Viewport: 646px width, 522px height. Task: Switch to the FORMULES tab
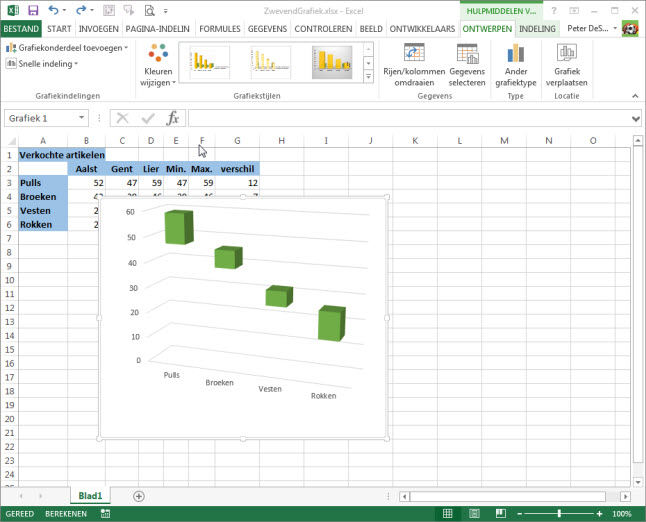pos(220,28)
